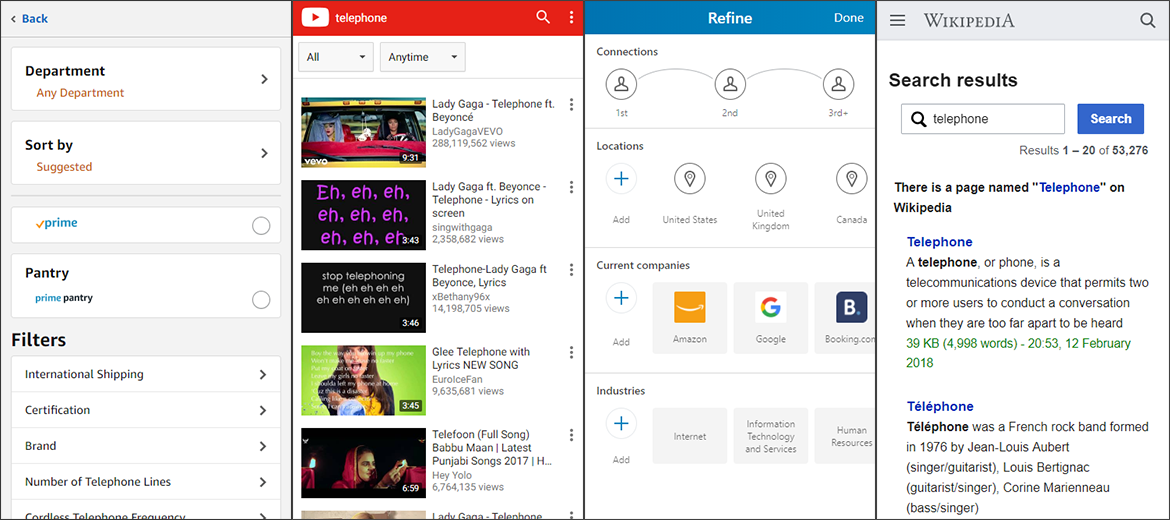Image resolution: width=1170 pixels, height=520 pixels.
Task: Choose Booking.com company tile
Action: click(x=845, y=317)
